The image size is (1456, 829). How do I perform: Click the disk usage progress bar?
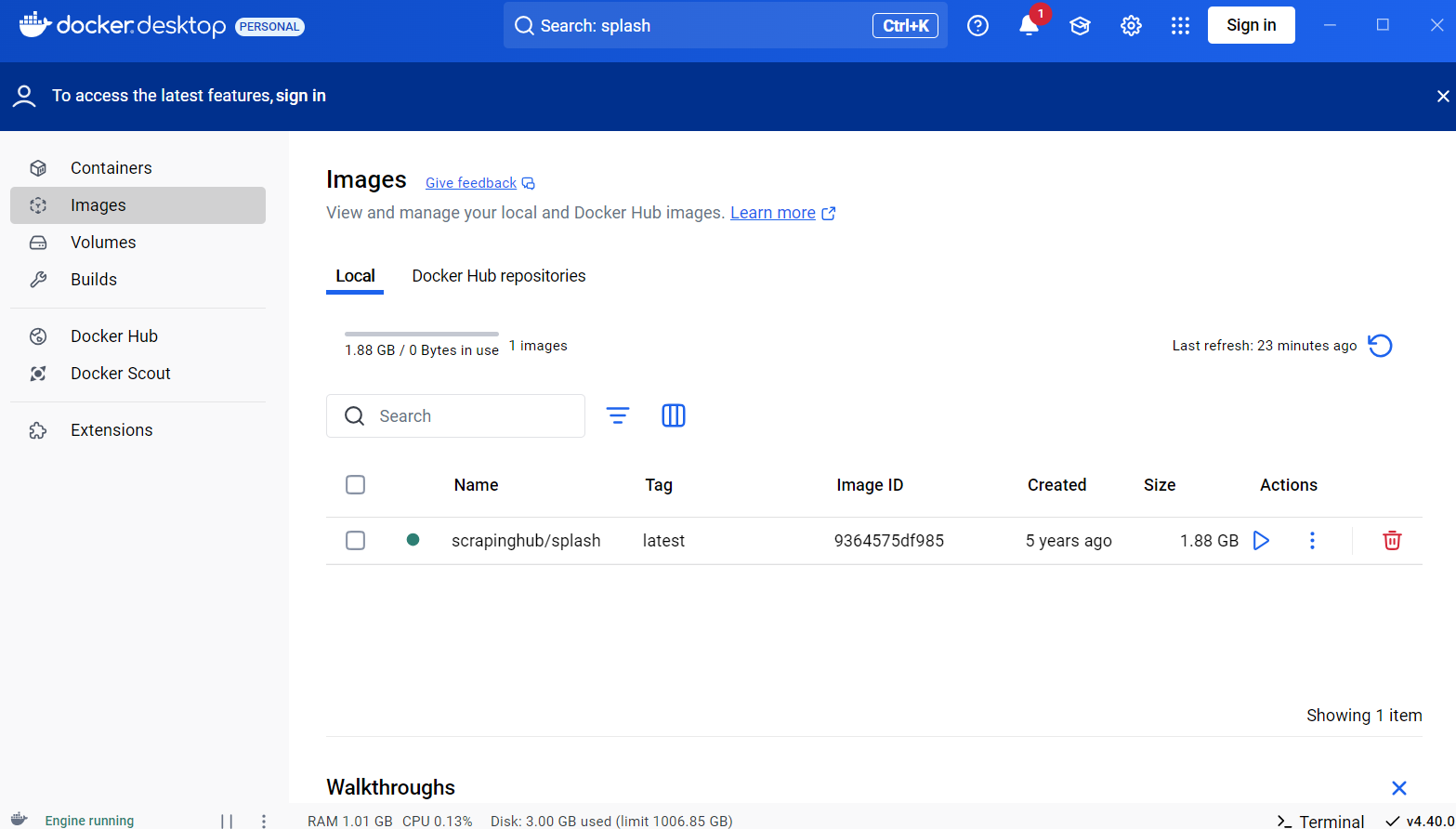pos(422,334)
